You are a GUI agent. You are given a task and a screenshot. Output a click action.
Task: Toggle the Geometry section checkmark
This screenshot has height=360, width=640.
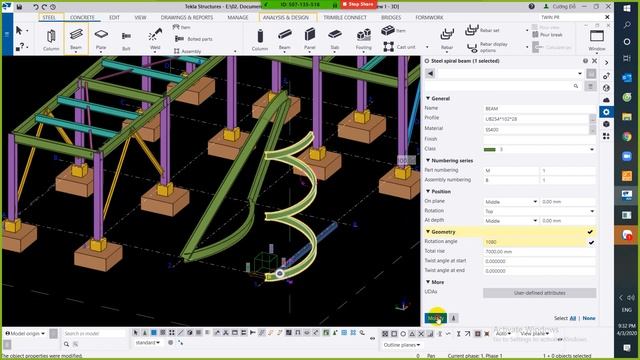click(590, 232)
